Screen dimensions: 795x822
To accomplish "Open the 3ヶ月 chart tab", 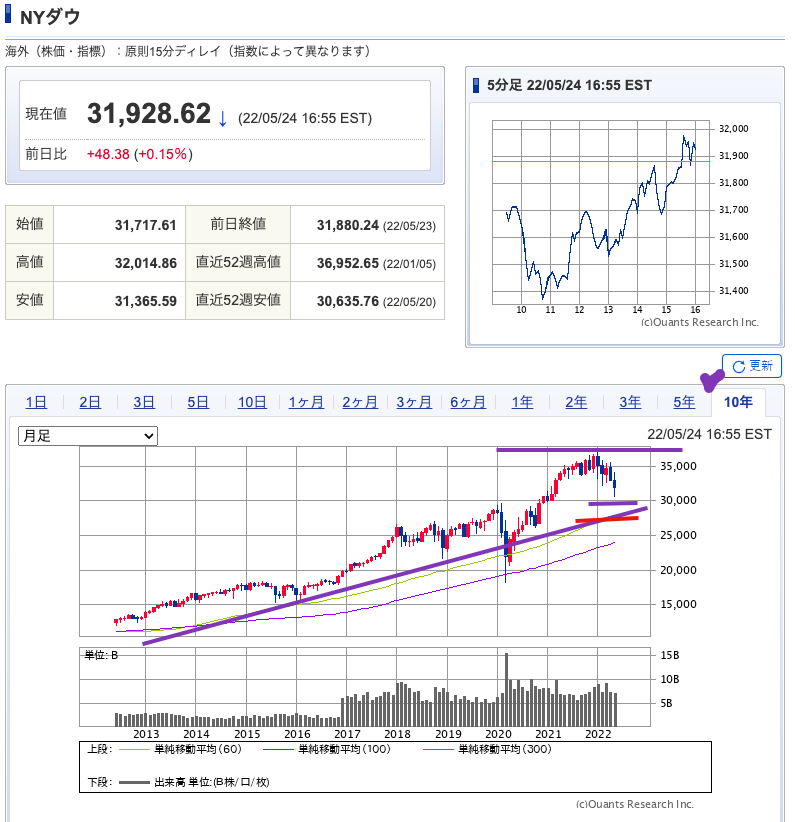I will [x=414, y=402].
